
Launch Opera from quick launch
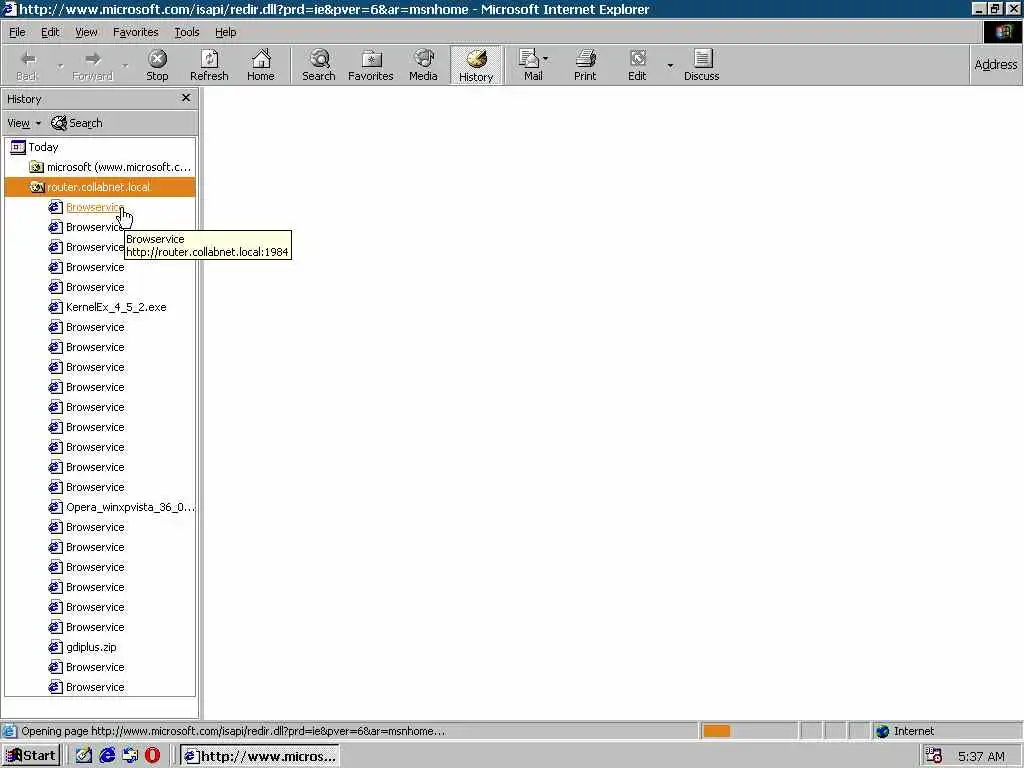click(x=152, y=756)
